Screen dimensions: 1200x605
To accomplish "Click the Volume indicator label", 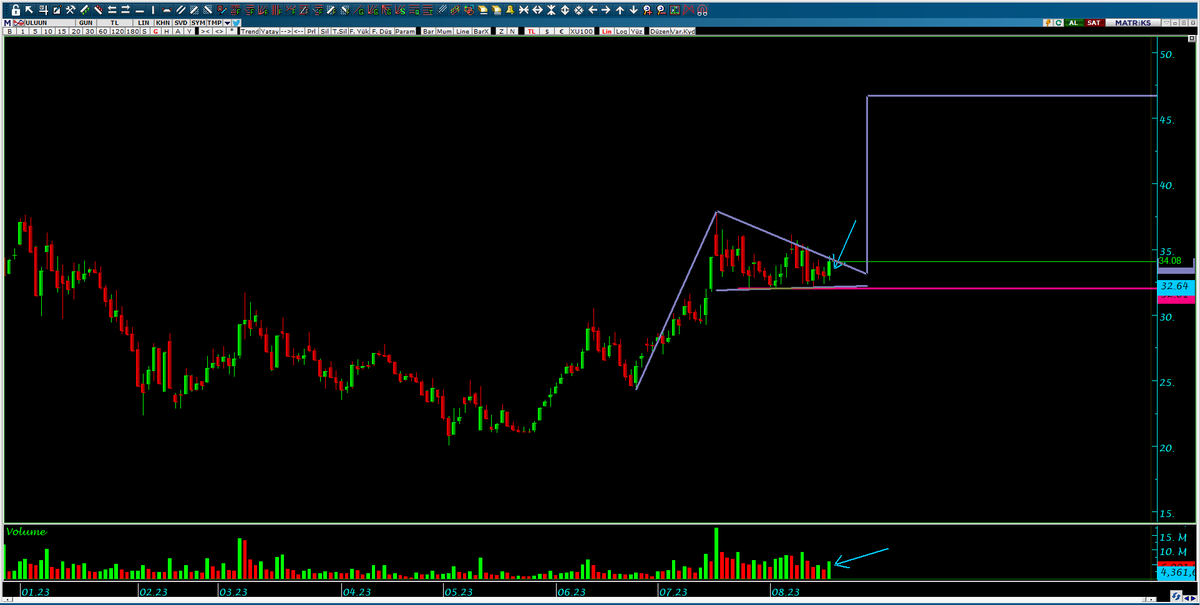I will [x=26, y=532].
